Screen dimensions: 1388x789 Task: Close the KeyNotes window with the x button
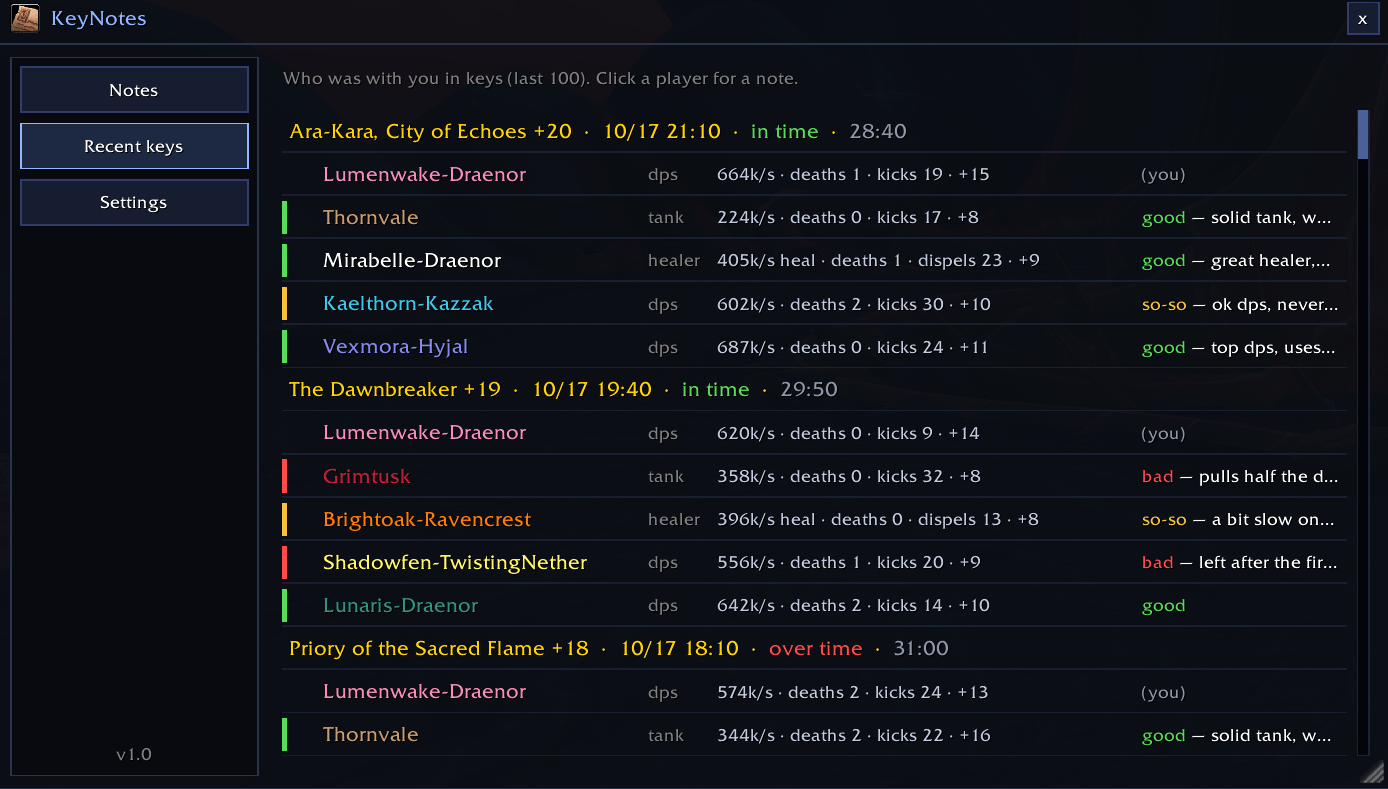click(1362, 19)
